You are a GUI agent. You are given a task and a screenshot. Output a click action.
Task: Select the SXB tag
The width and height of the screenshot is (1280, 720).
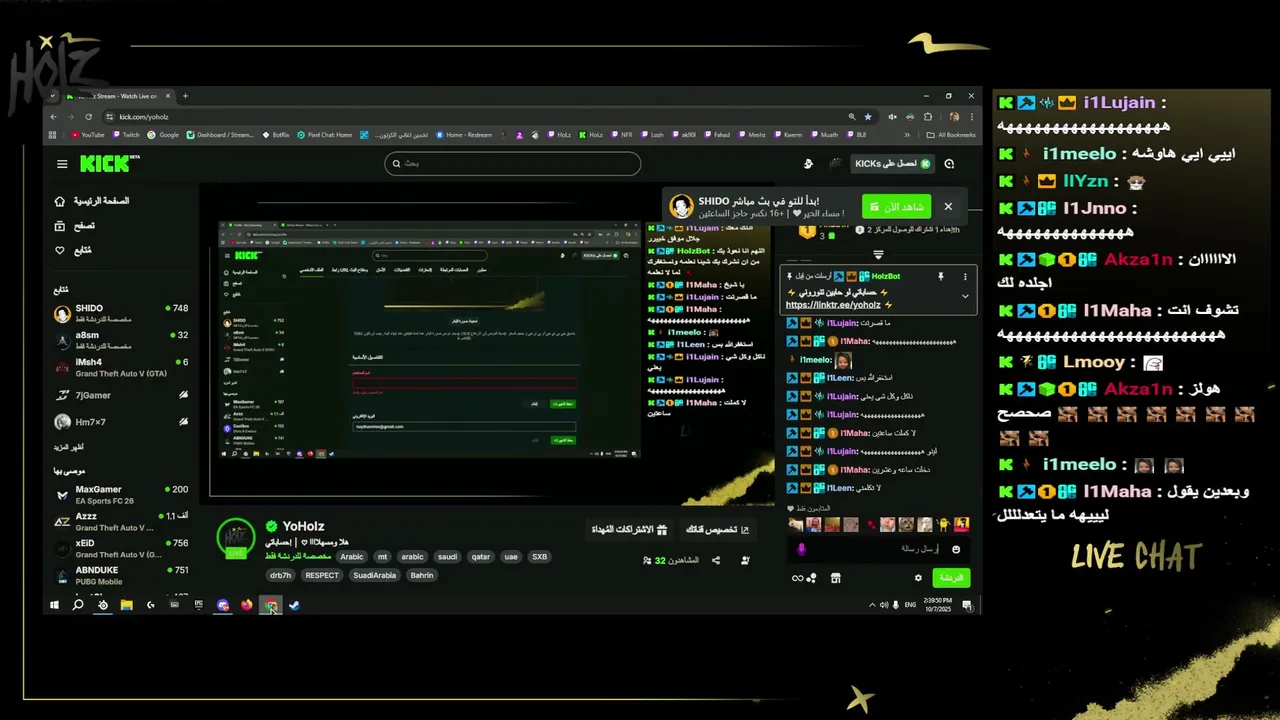539,557
